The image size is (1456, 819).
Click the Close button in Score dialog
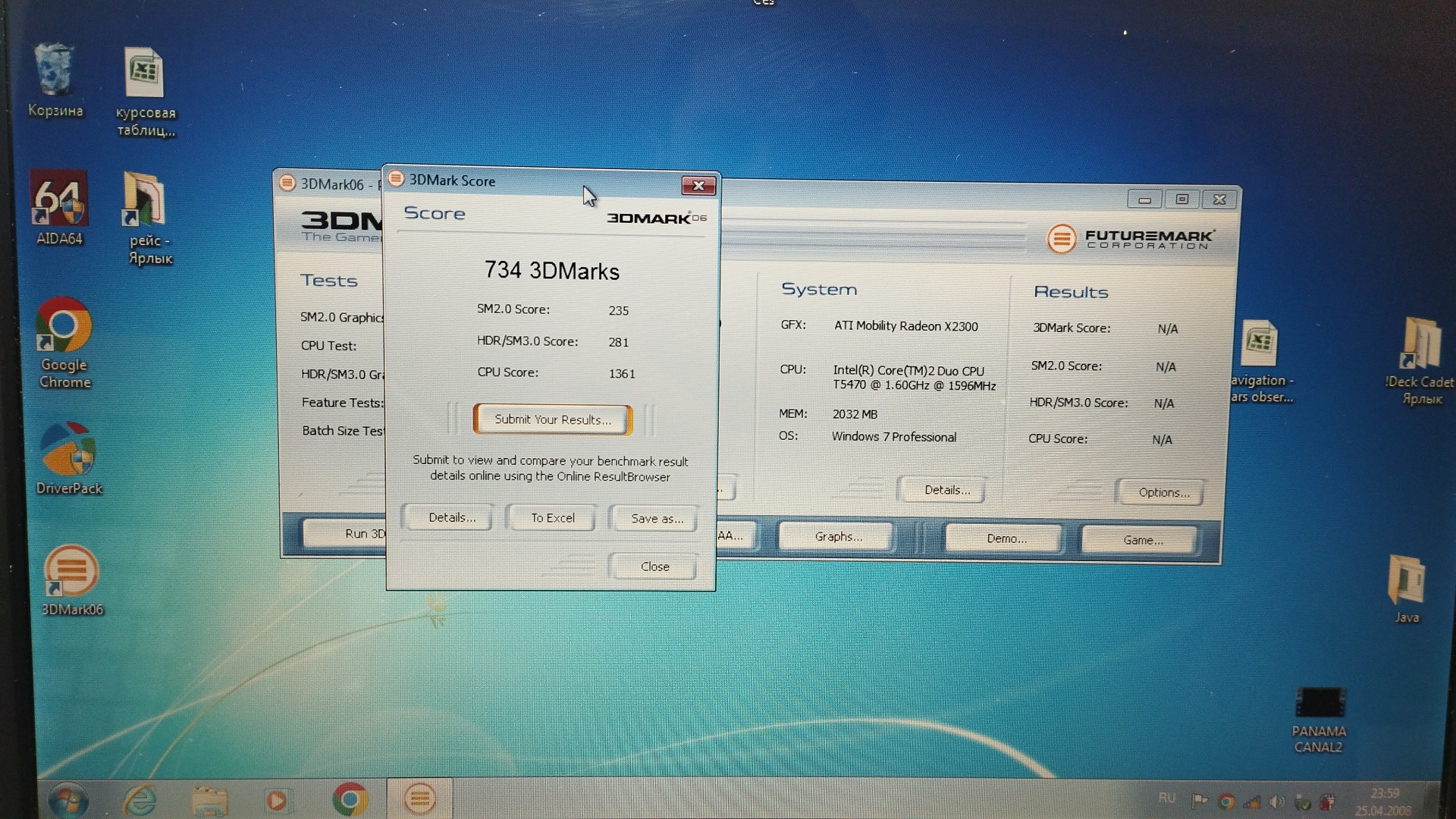click(x=654, y=566)
